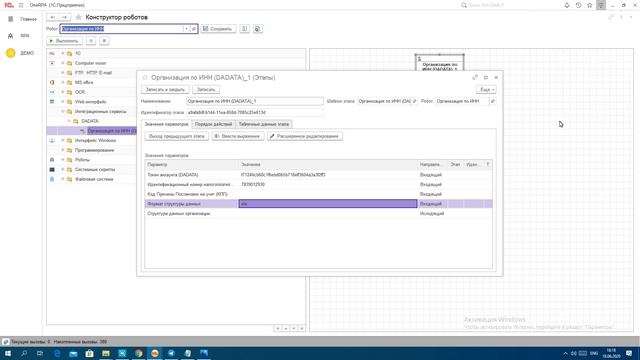Open Chrome from the taskbar
This screenshot has width=640, height=360.
(x=138, y=353)
